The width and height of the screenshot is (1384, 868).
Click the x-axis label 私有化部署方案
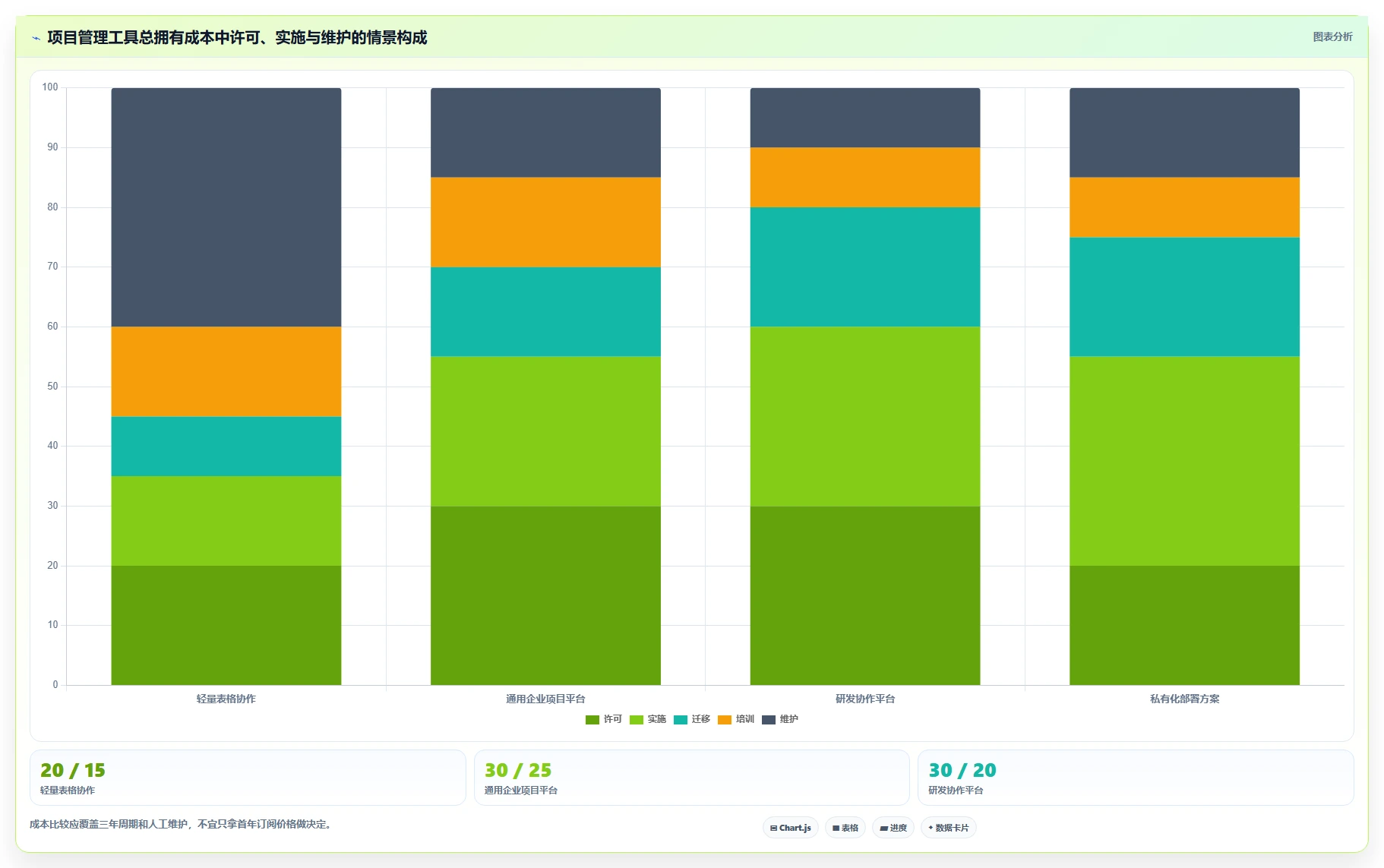point(1184,699)
